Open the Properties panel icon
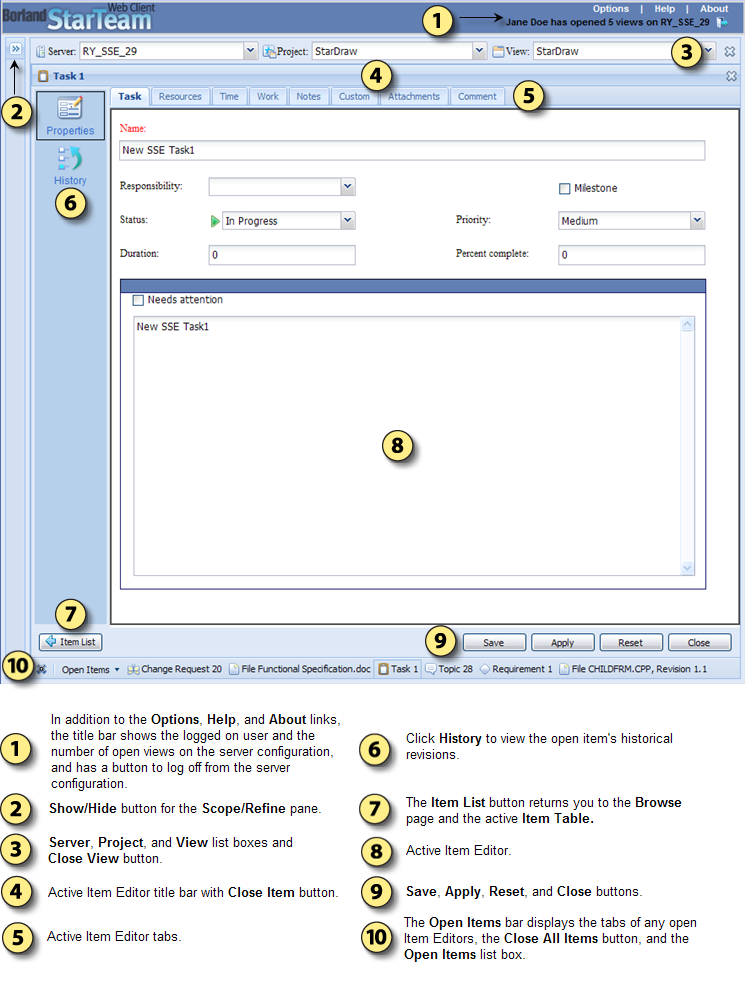The image size is (745, 982). click(70, 115)
